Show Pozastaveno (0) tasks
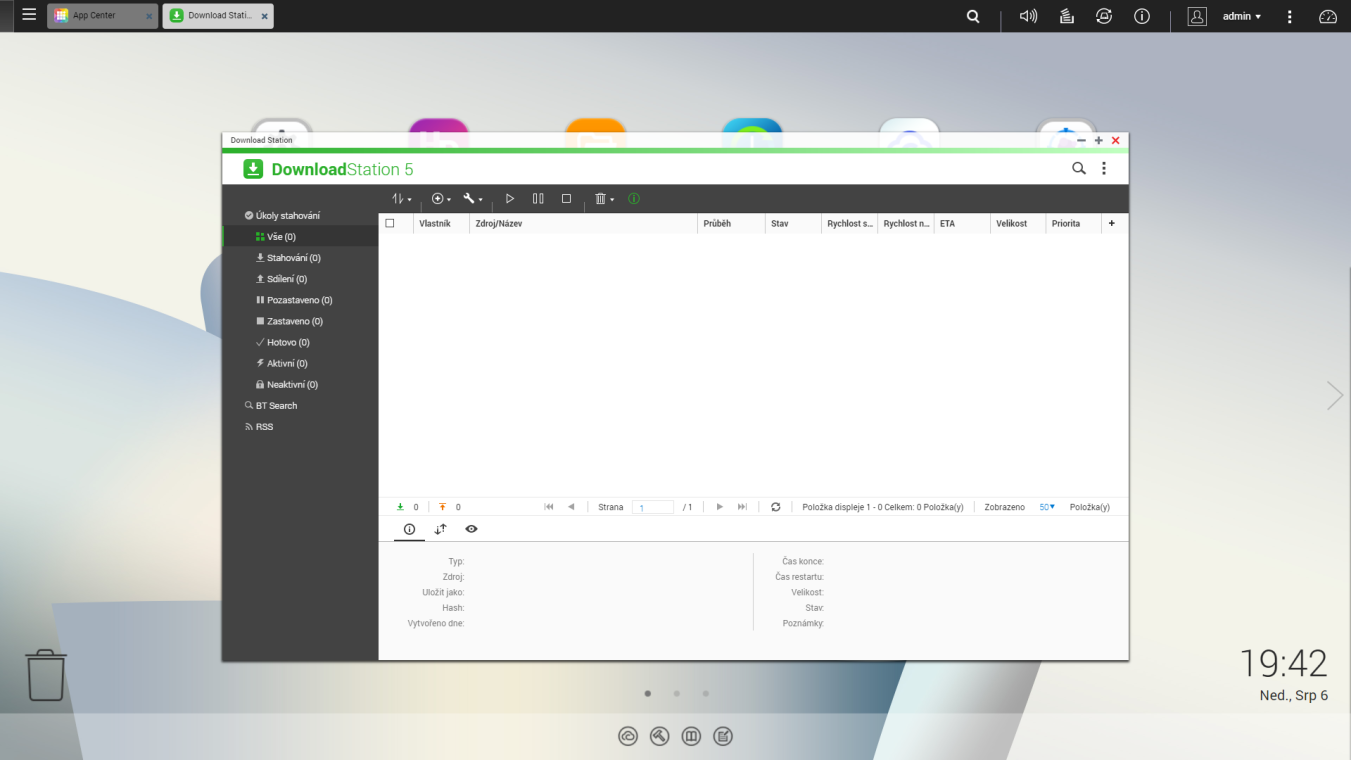The image size is (1351, 760). click(x=300, y=300)
